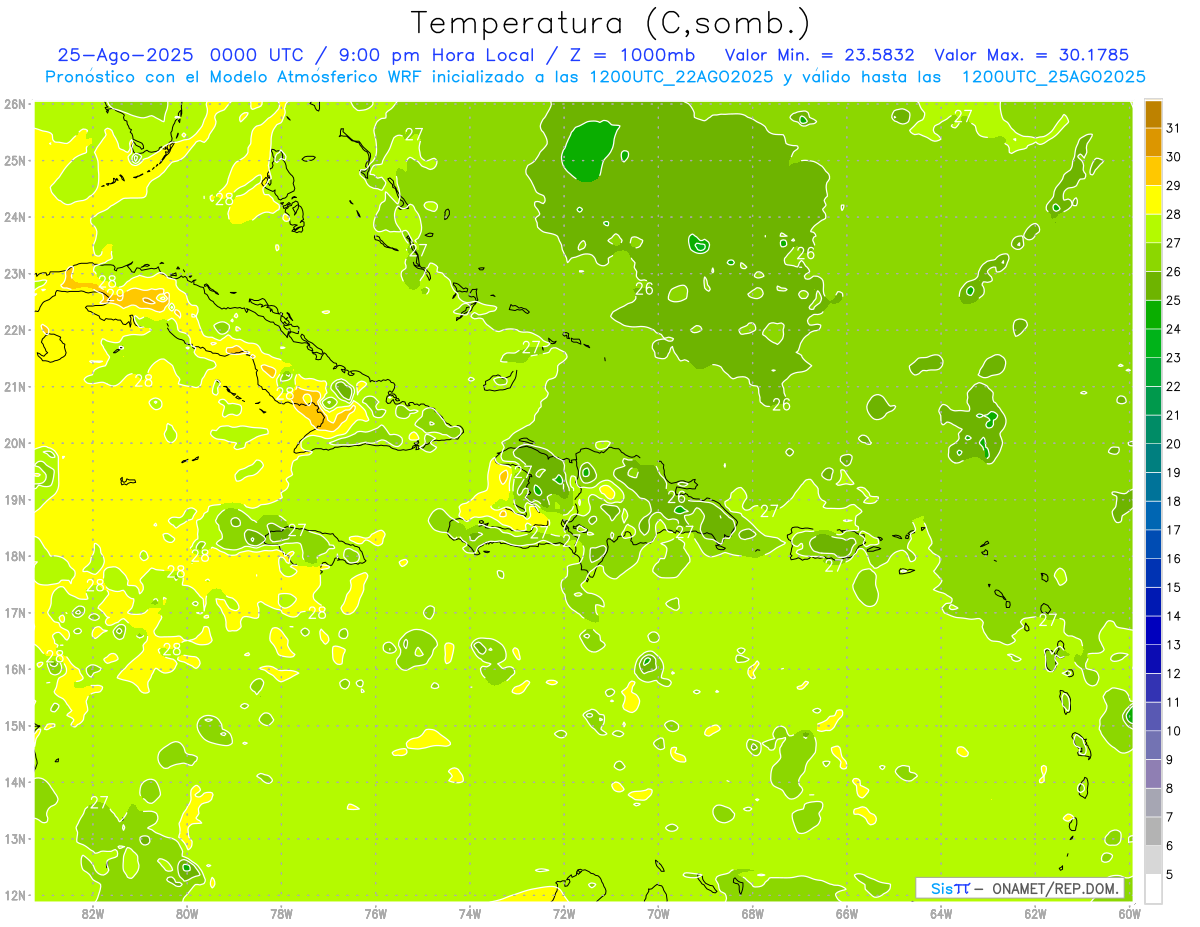
Task: Click the colorbar label 22
Action: click(1174, 386)
